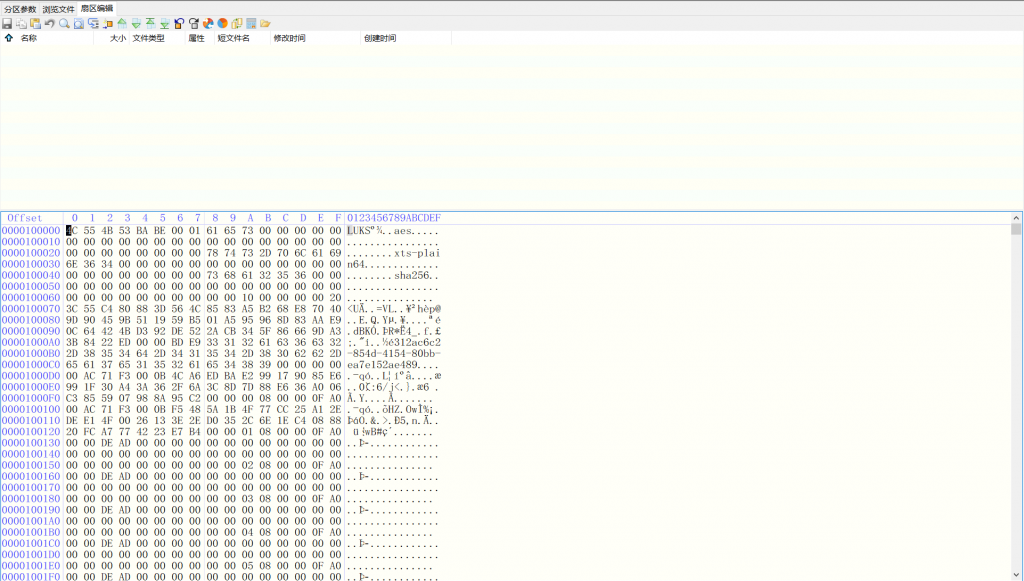Click the Offset header in hex view

25,218
